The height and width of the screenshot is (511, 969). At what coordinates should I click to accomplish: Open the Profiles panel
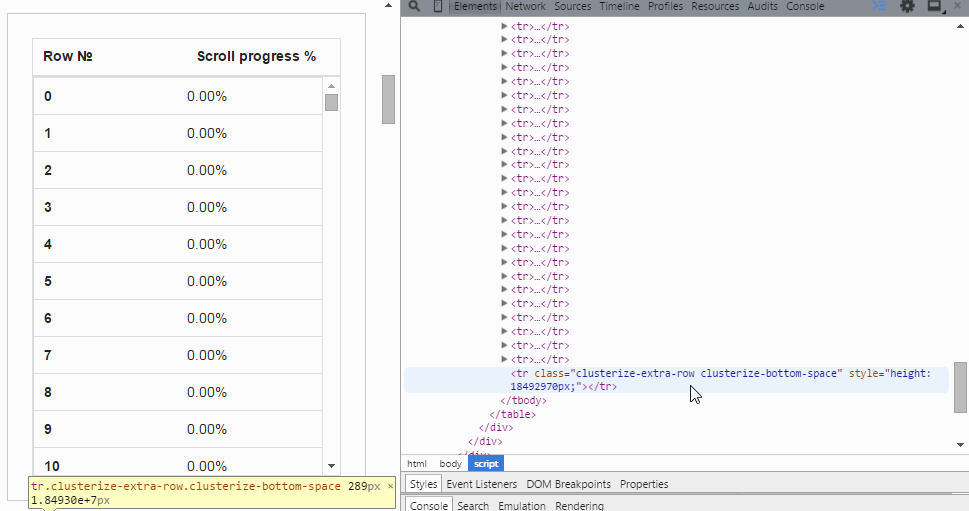coord(665,6)
